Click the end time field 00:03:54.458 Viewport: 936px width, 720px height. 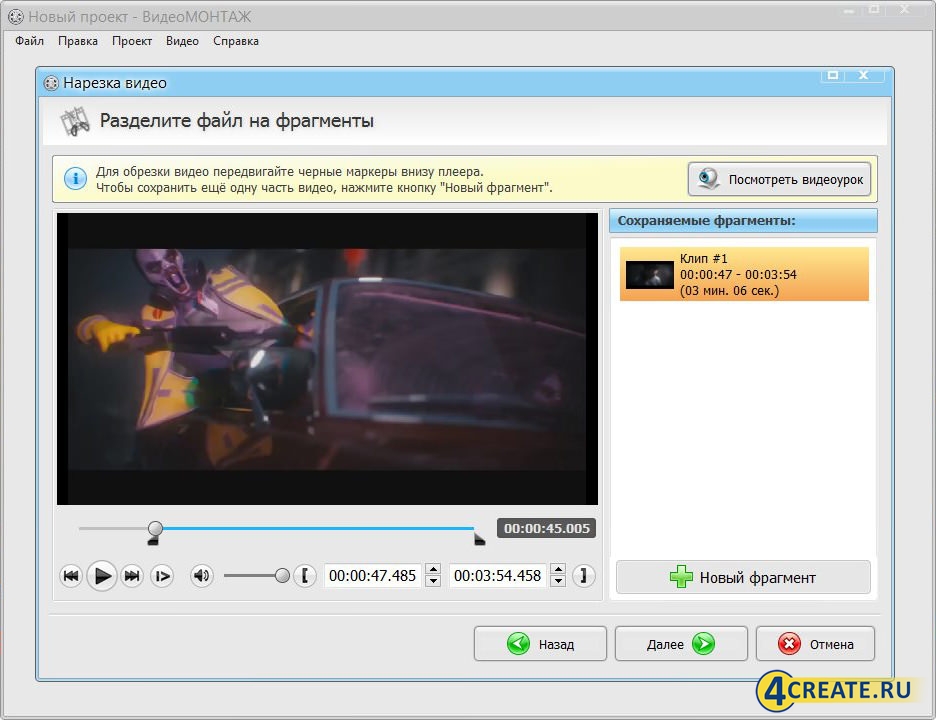click(497, 576)
